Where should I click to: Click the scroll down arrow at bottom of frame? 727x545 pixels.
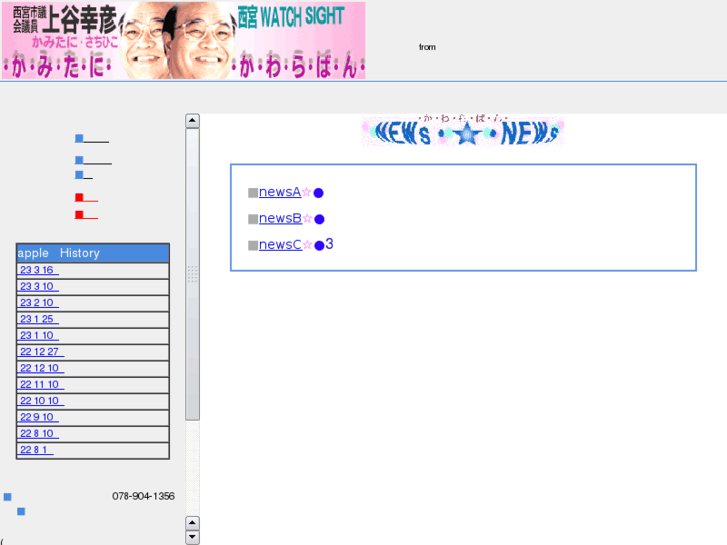pyautogui.click(x=192, y=538)
